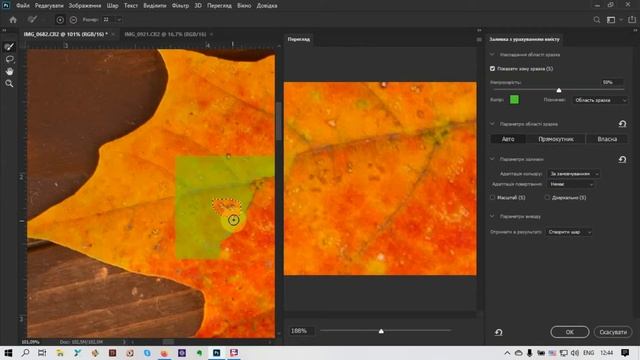The width and height of the screenshot is (640, 360).
Task: Click the share/export icon at top right
Action: click(x=632, y=20)
